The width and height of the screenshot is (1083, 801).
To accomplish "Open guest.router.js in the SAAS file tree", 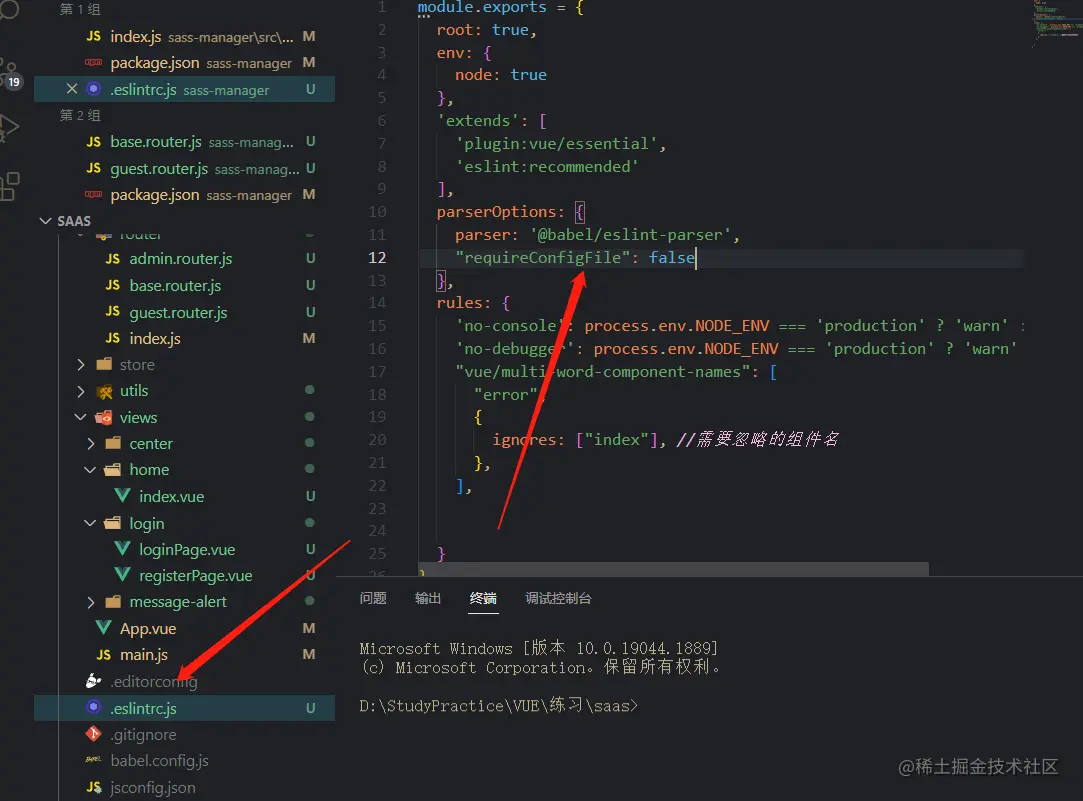I will tap(184, 312).
